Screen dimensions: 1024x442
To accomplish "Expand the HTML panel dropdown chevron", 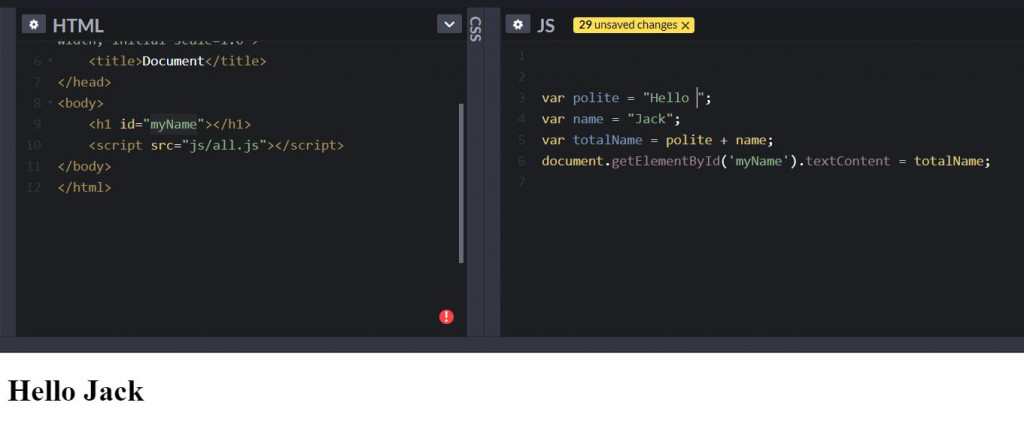I will tap(449, 25).
